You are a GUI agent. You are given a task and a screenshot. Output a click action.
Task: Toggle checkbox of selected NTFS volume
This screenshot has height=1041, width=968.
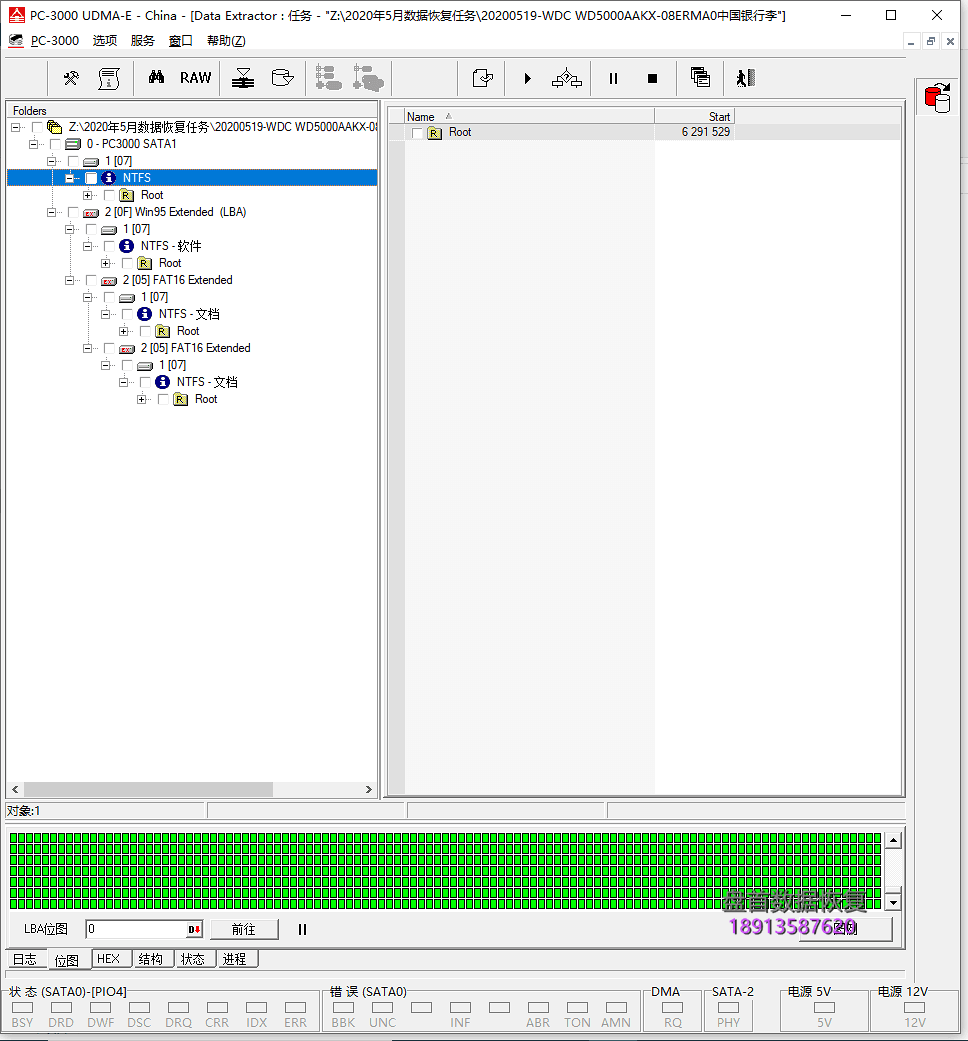(x=91, y=178)
